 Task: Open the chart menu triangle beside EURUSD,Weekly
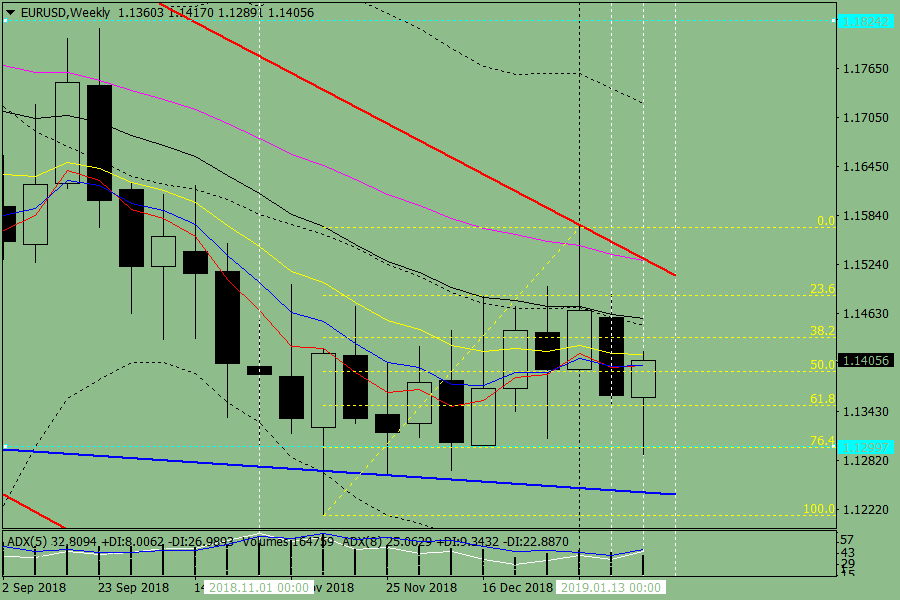(x=10, y=13)
